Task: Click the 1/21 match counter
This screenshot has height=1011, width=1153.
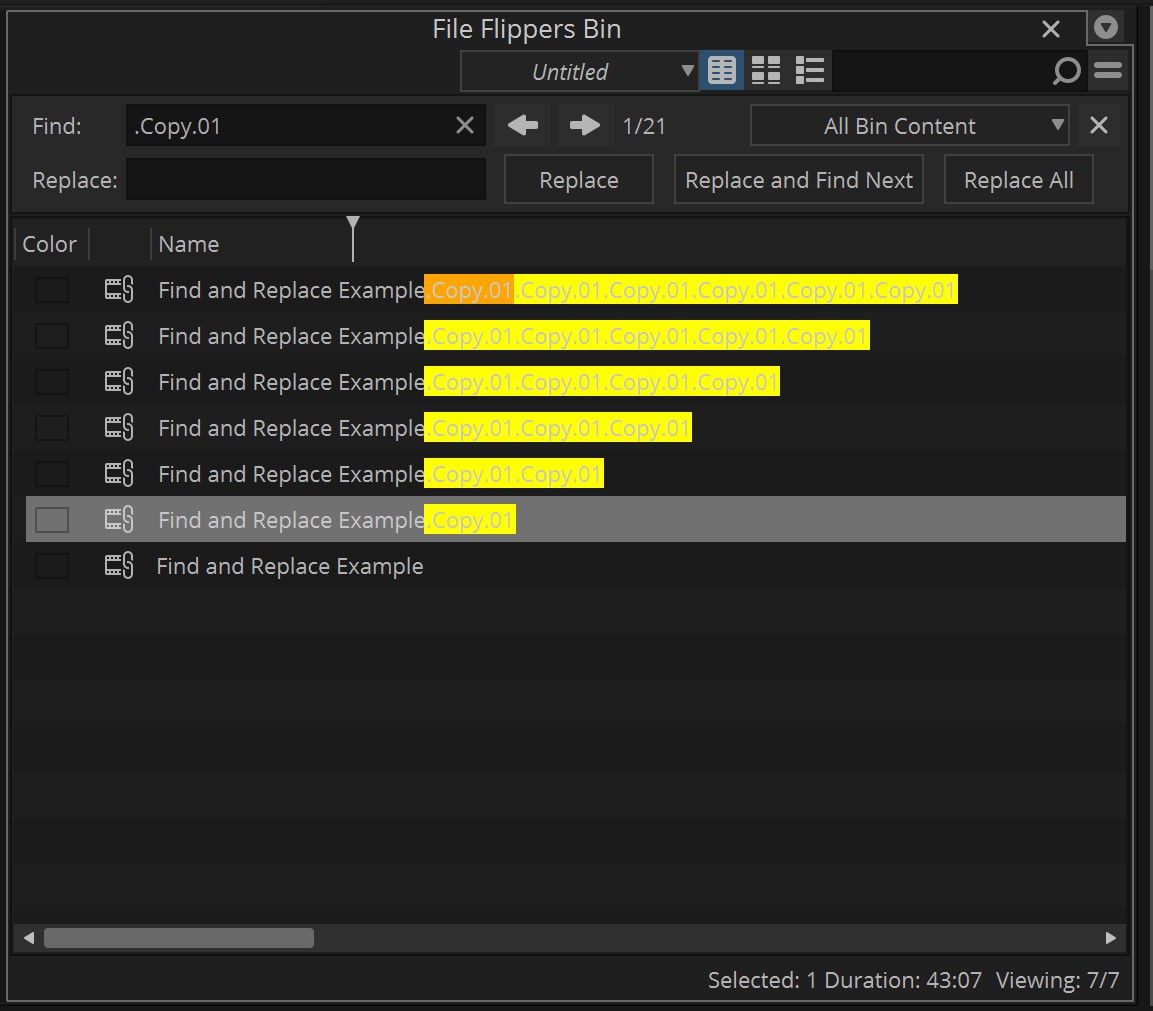Action: (x=644, y=126)
